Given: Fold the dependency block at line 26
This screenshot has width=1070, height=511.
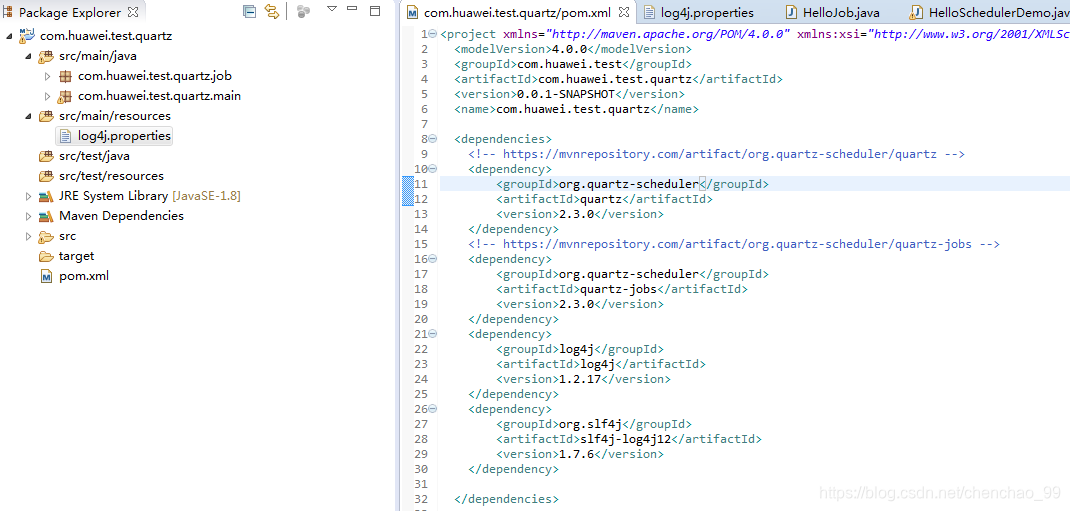Looking at the screenshot, I should tap(433, 409).
